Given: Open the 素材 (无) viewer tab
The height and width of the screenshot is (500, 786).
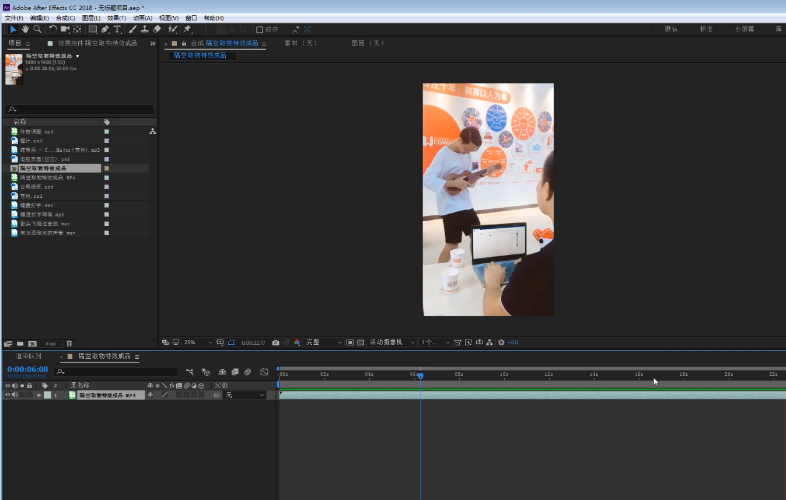Looking at the screenshot, I should coord(301,43).
